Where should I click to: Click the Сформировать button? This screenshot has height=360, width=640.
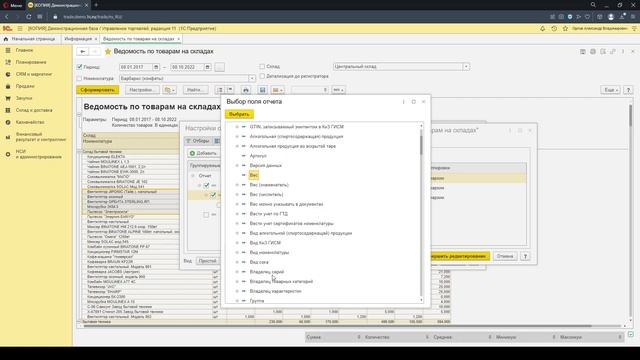98,90
